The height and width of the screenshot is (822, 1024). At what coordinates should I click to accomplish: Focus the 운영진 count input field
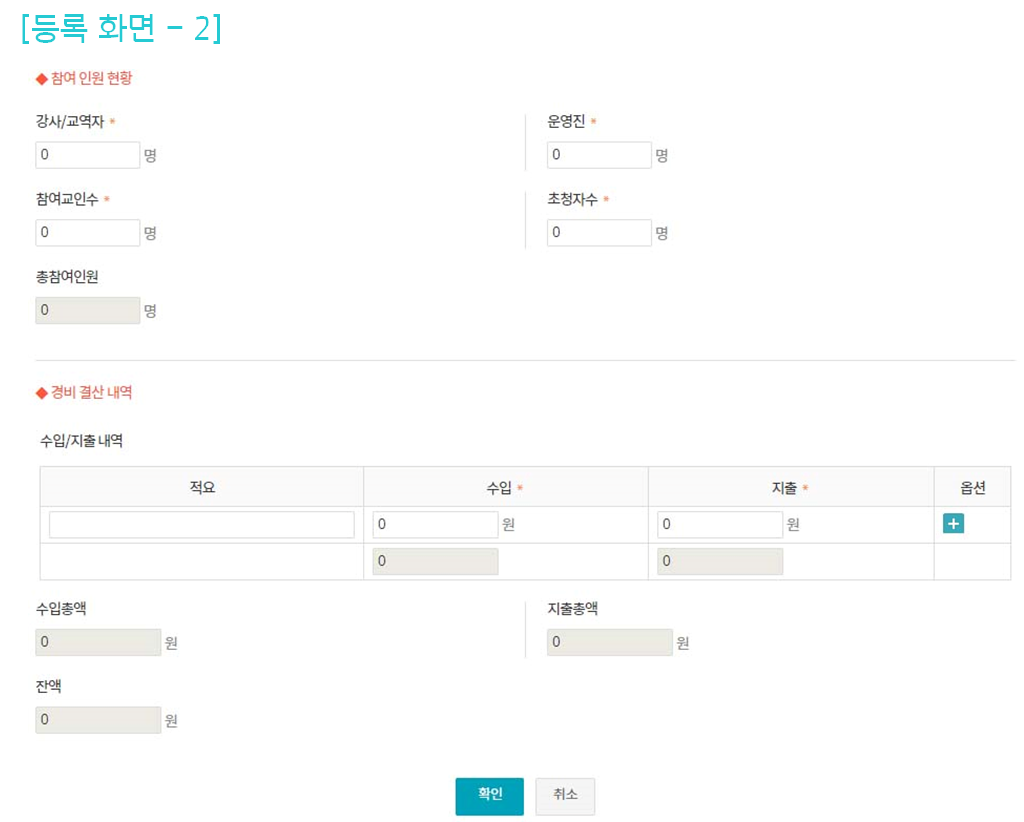599,155
